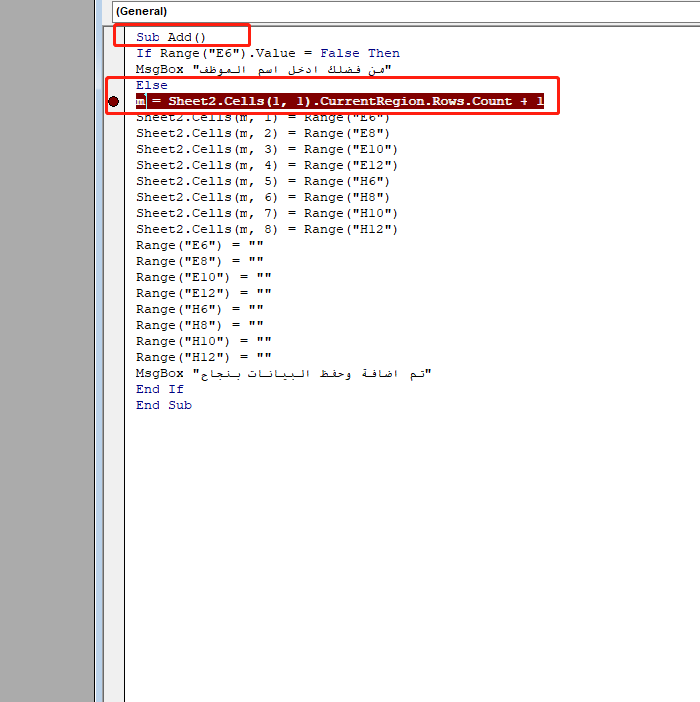Click the line 'Range("H6") = ""'
Screen dimensions: 700x702
point(200,309)
